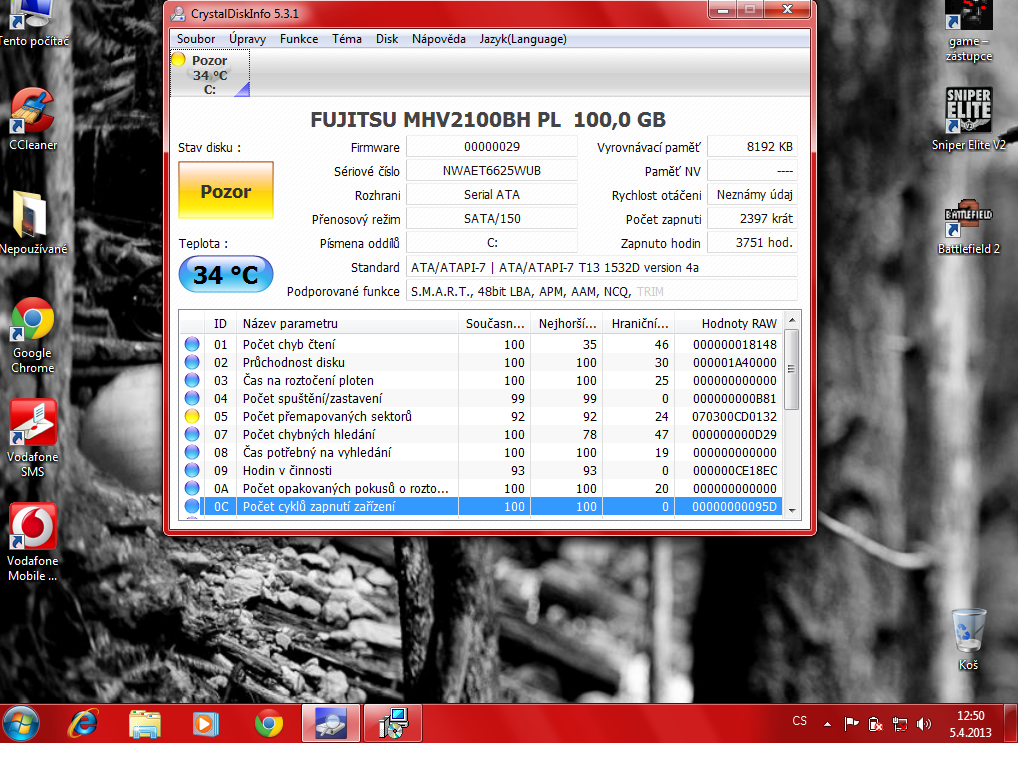Screen dimensions: 1024x768
Task: Click the blue status dot for ID 09
Action: (x=192, y=470)
